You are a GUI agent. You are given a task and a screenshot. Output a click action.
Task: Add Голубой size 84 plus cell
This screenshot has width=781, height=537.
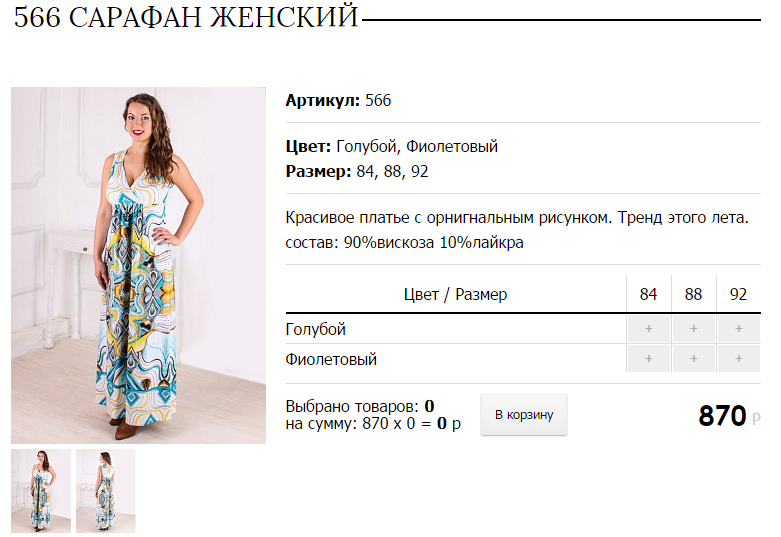649,329
